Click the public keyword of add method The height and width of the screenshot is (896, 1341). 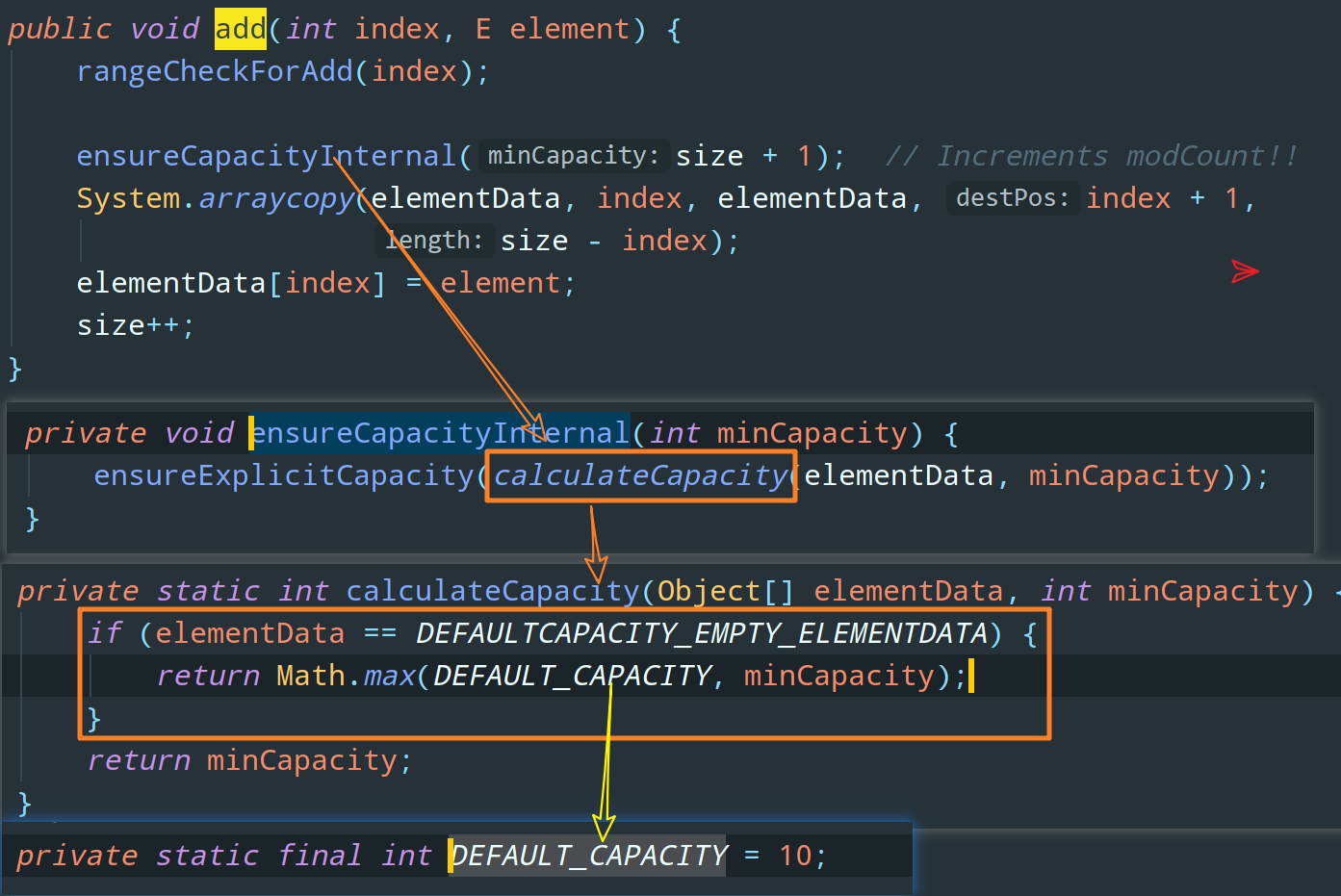click(x=60, y=29)
